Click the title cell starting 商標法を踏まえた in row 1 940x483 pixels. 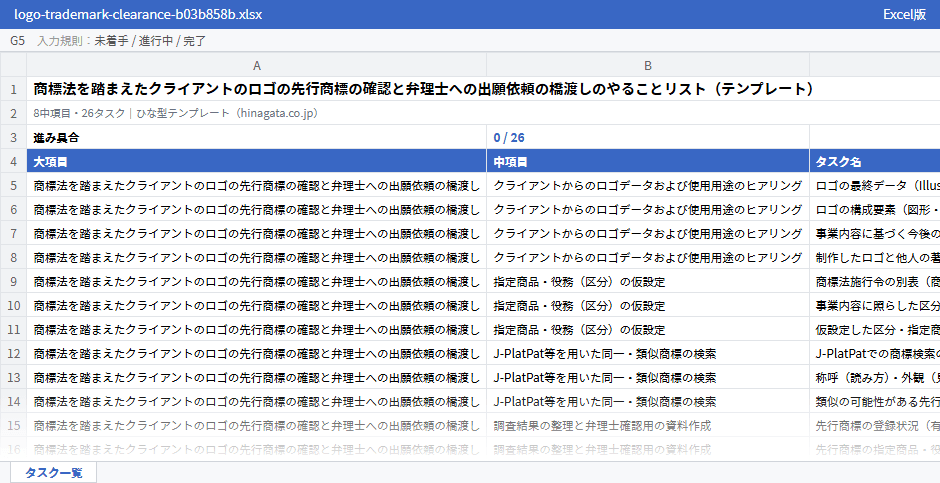pyautogui.click(x=483, y=89)
